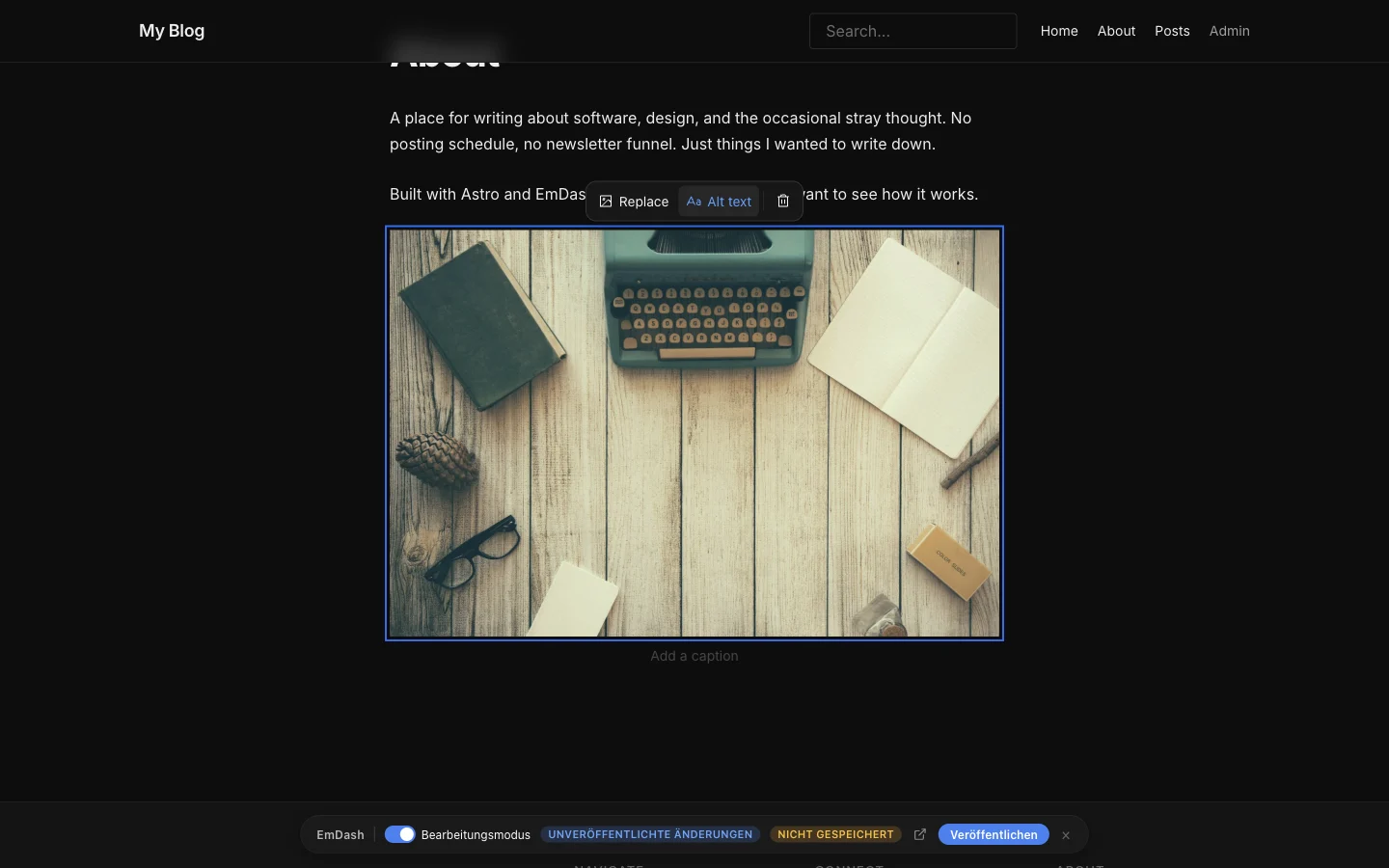Open the About nav link

click(1116, 31)
